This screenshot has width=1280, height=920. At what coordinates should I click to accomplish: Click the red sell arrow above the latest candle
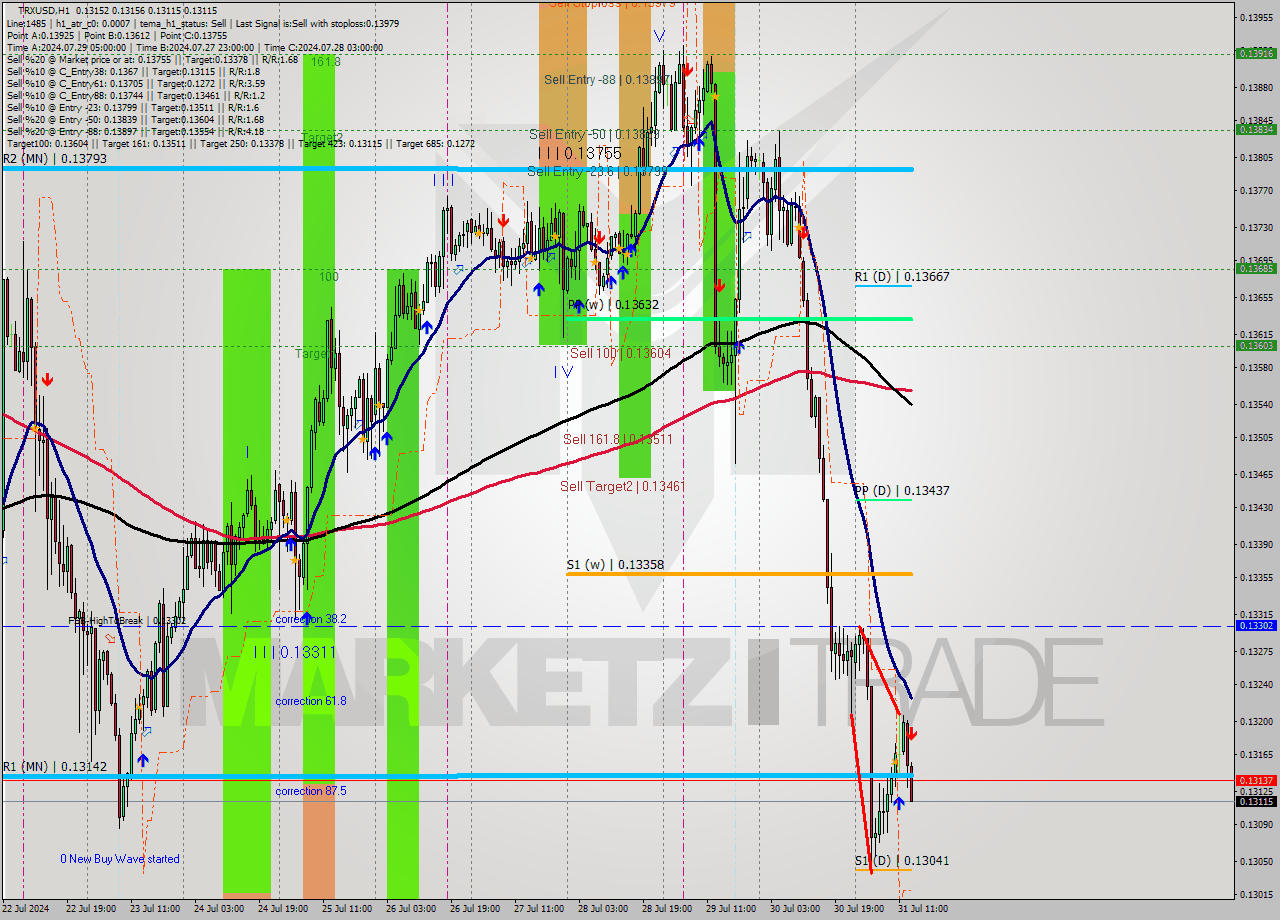912,734
